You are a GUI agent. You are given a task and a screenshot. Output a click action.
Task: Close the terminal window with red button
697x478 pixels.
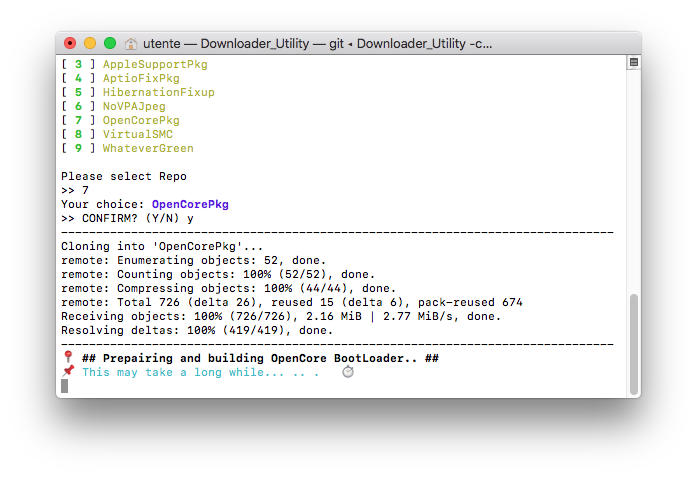[x=70, y=43]
